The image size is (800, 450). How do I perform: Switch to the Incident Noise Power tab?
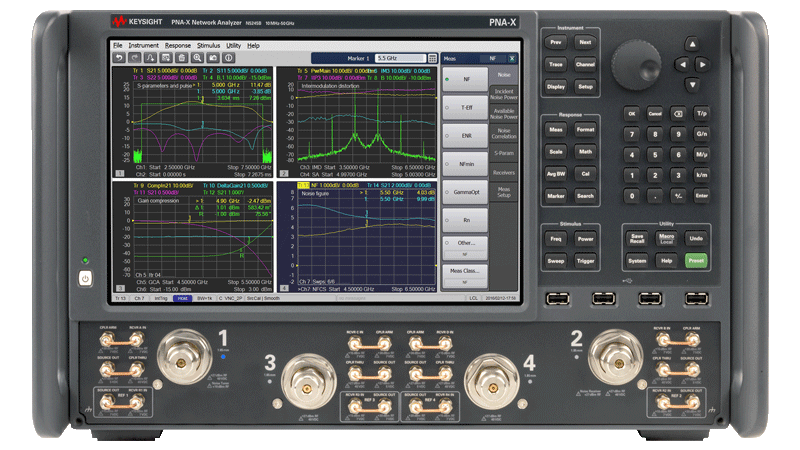tap(504, 94)
